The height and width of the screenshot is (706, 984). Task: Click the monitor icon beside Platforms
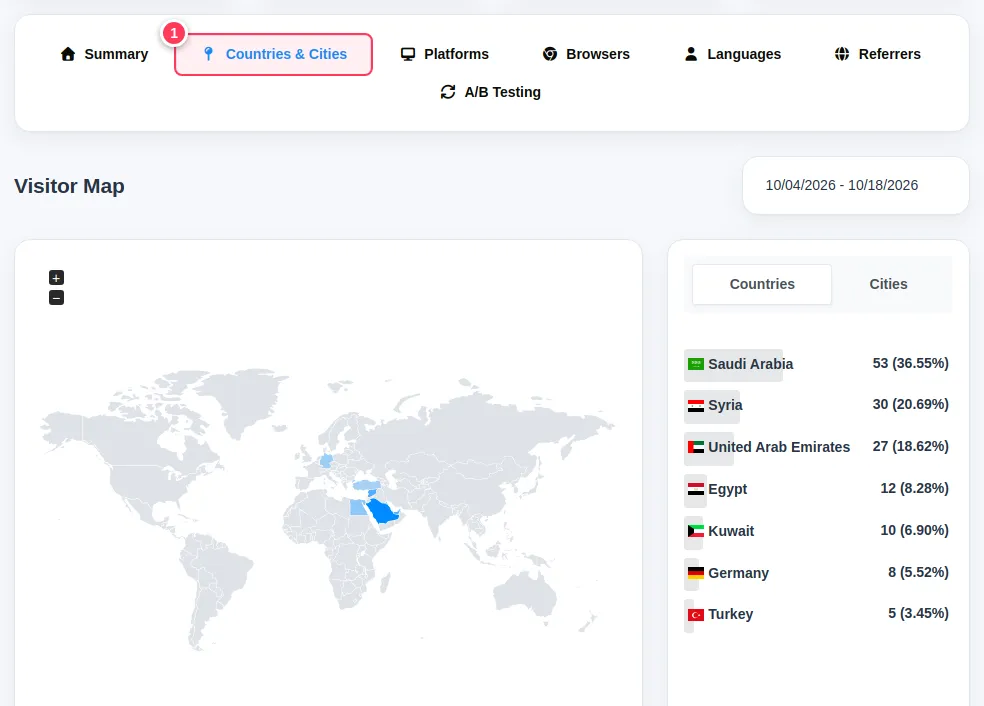[408, 54]
